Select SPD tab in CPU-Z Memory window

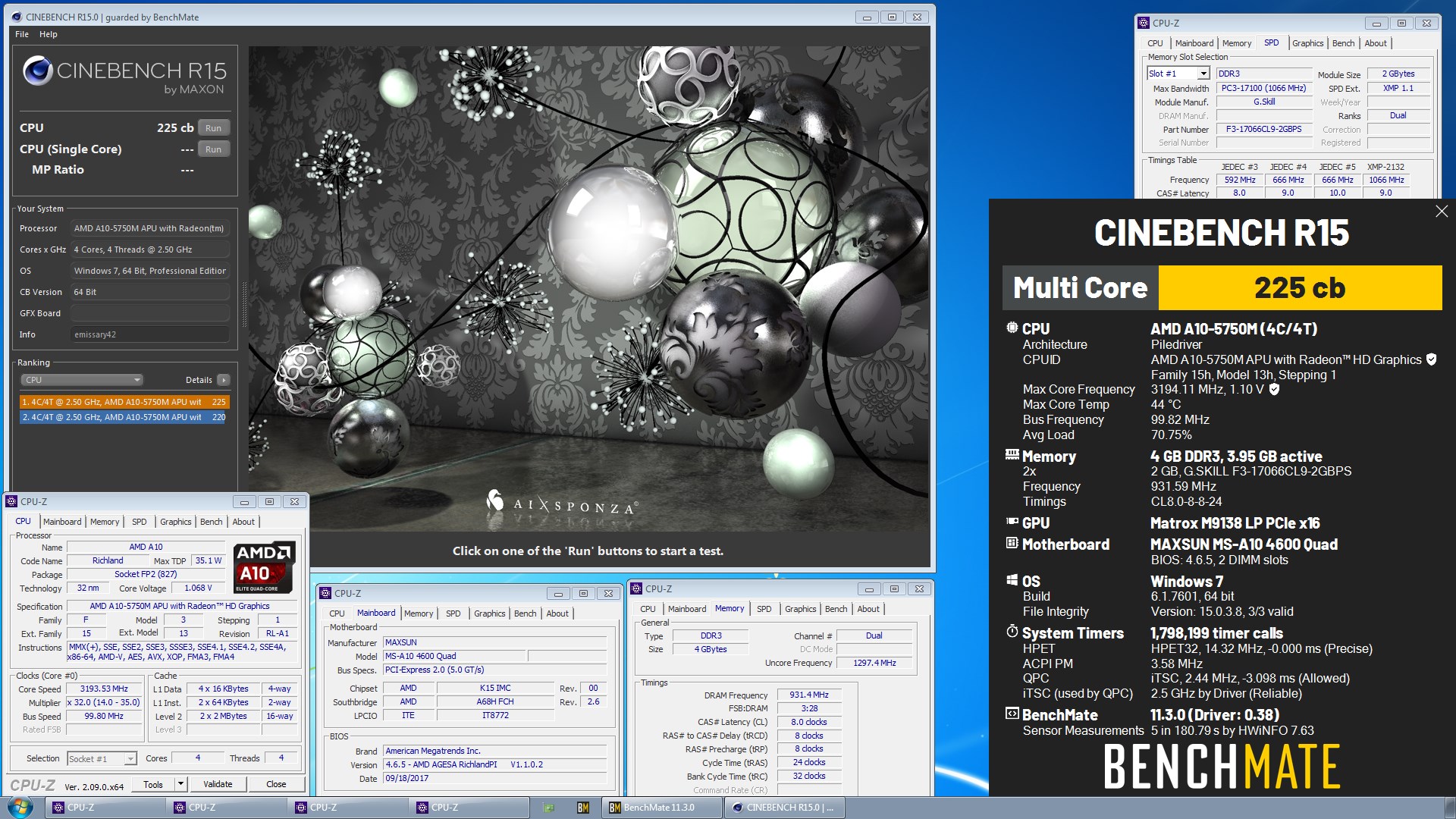[x=764, y=609]
